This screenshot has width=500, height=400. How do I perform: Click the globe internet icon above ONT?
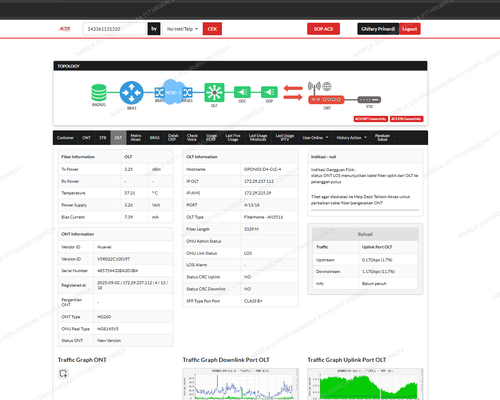point(327,86)
